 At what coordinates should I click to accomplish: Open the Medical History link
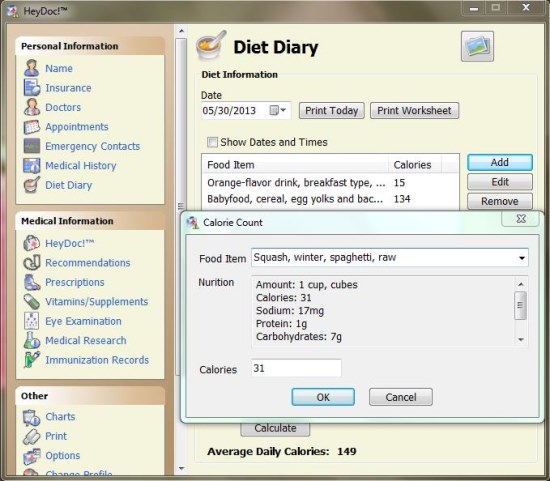(x=81, y=166)
